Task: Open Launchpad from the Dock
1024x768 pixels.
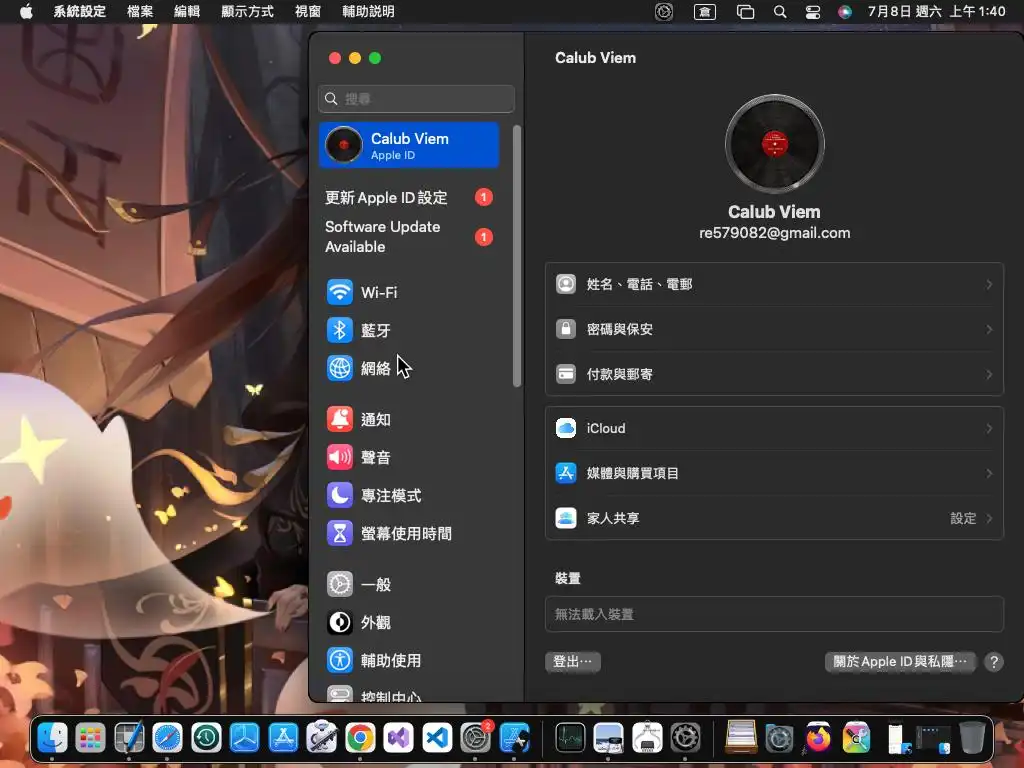Action: 90,739
